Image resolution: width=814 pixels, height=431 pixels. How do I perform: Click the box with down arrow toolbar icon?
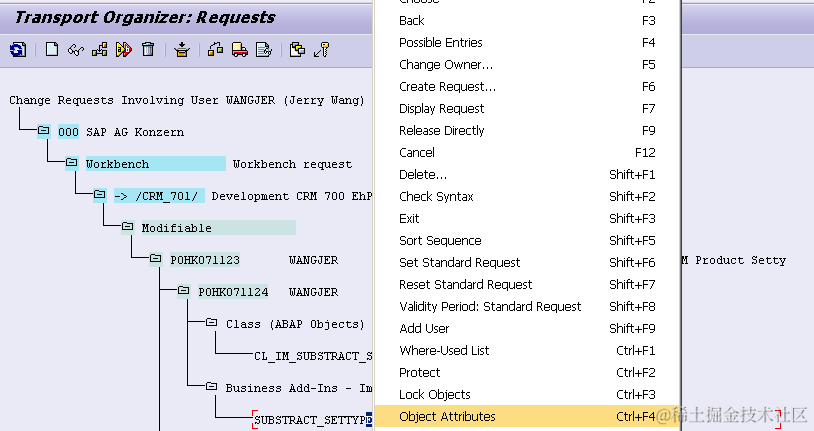click(x=182, y=50)
